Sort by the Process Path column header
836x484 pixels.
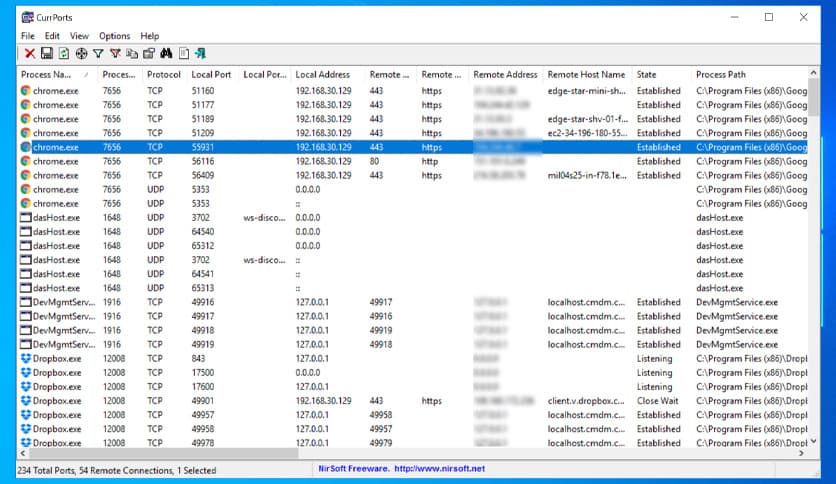click(749, 75)
